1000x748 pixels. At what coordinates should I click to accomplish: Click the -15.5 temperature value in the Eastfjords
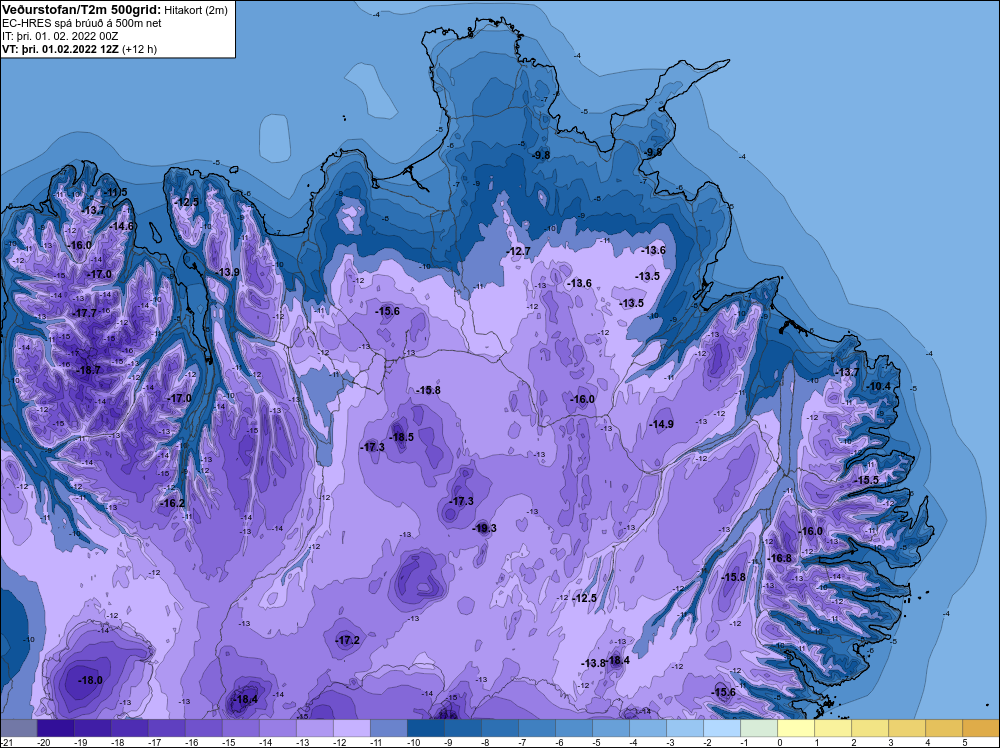click(x=867, y=480)
